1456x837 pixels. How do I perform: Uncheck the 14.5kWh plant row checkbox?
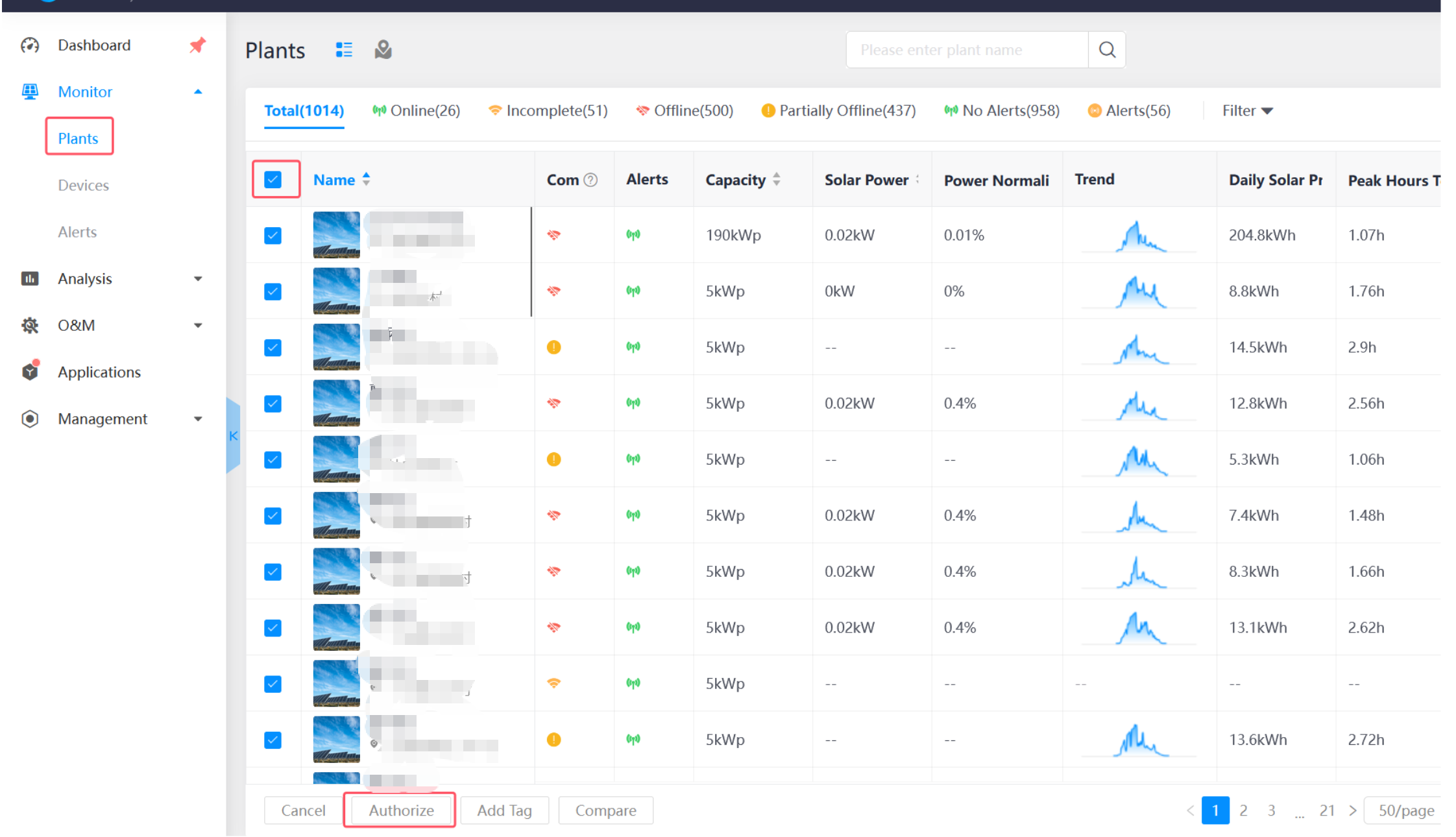point(273,347)
